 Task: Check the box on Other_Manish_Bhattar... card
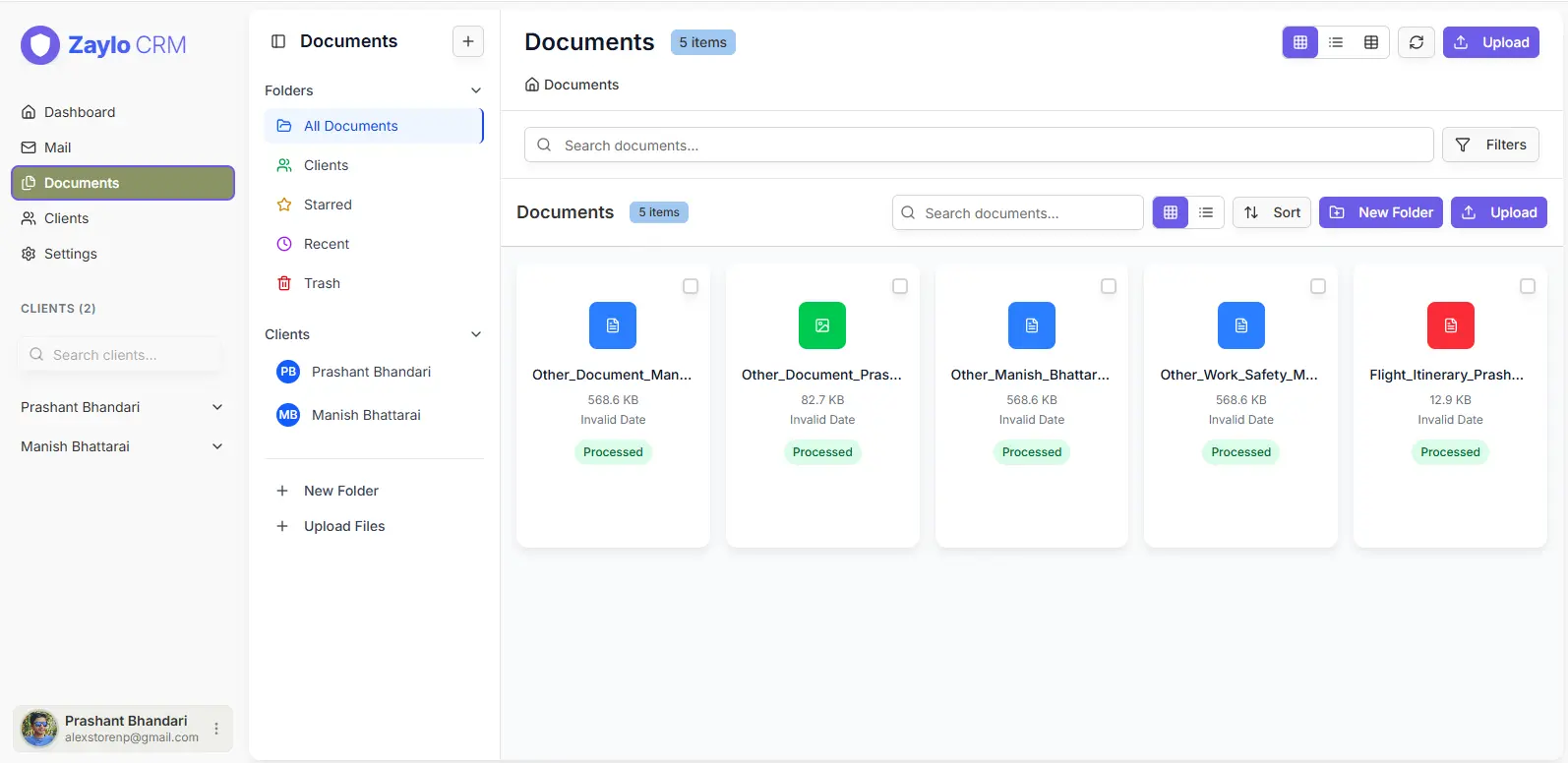[x=1109, y=286]
